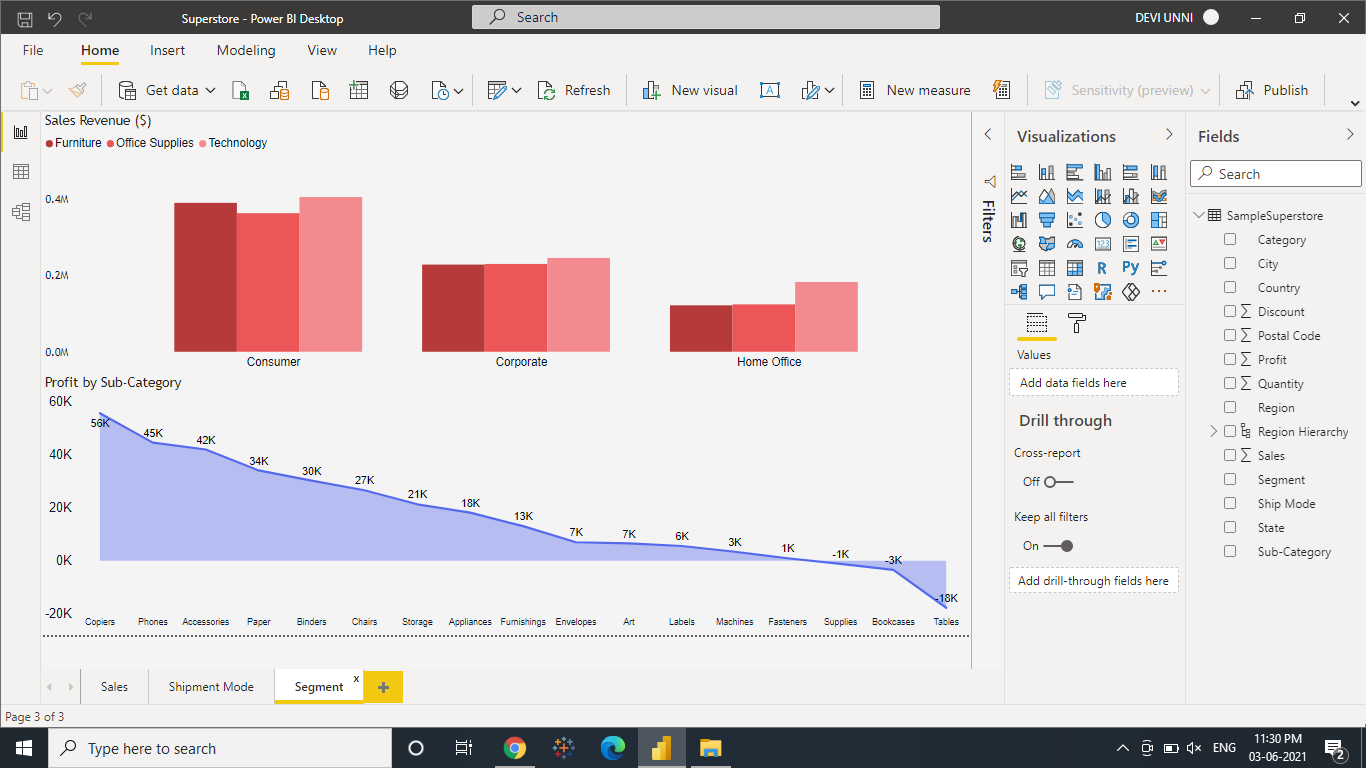This screenshot has height=768, width=1366.
Task: Open the Get data dropdown
Action: click(211, 89)
